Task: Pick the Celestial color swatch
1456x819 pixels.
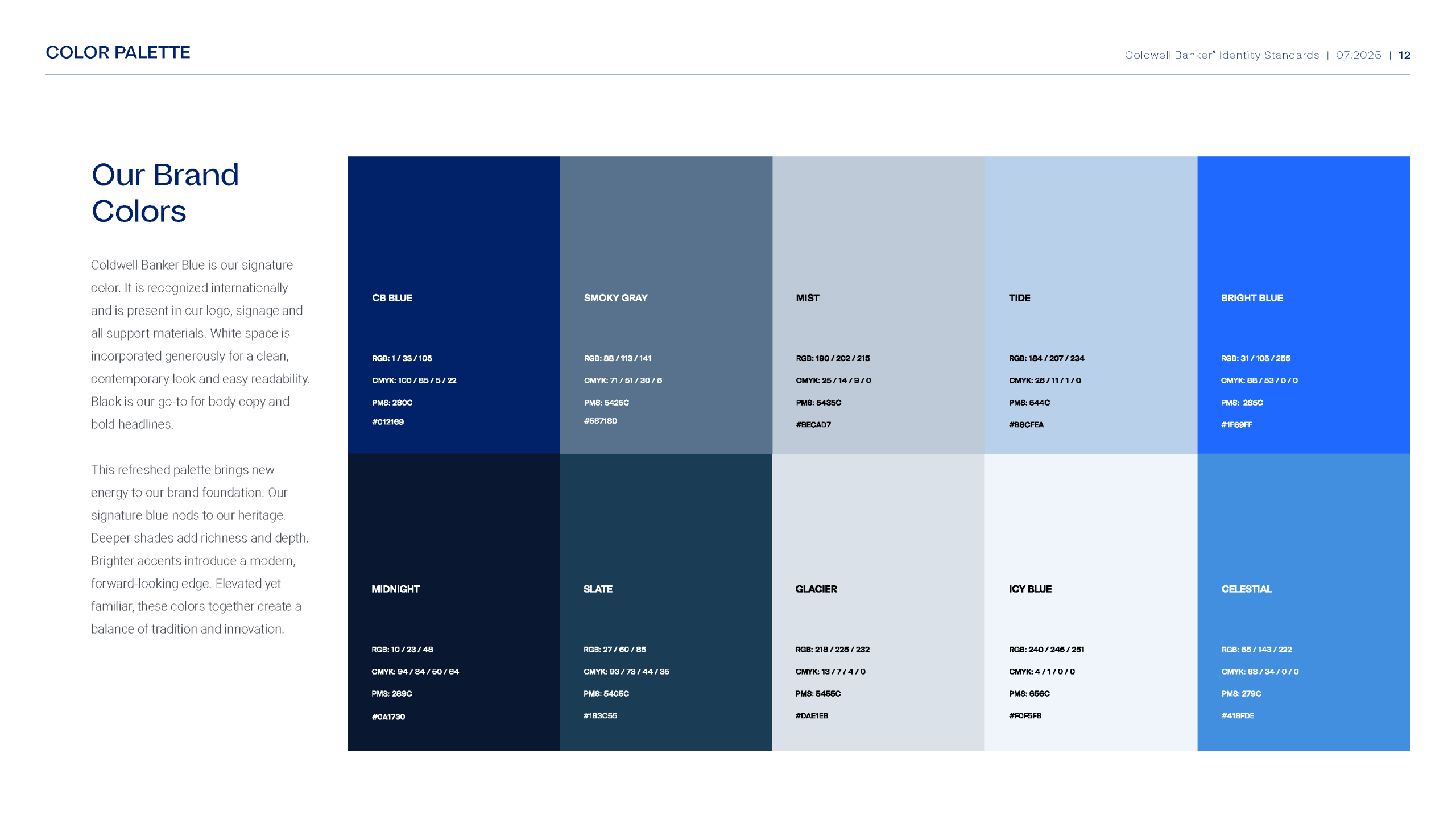Action: click(1304, 523)
